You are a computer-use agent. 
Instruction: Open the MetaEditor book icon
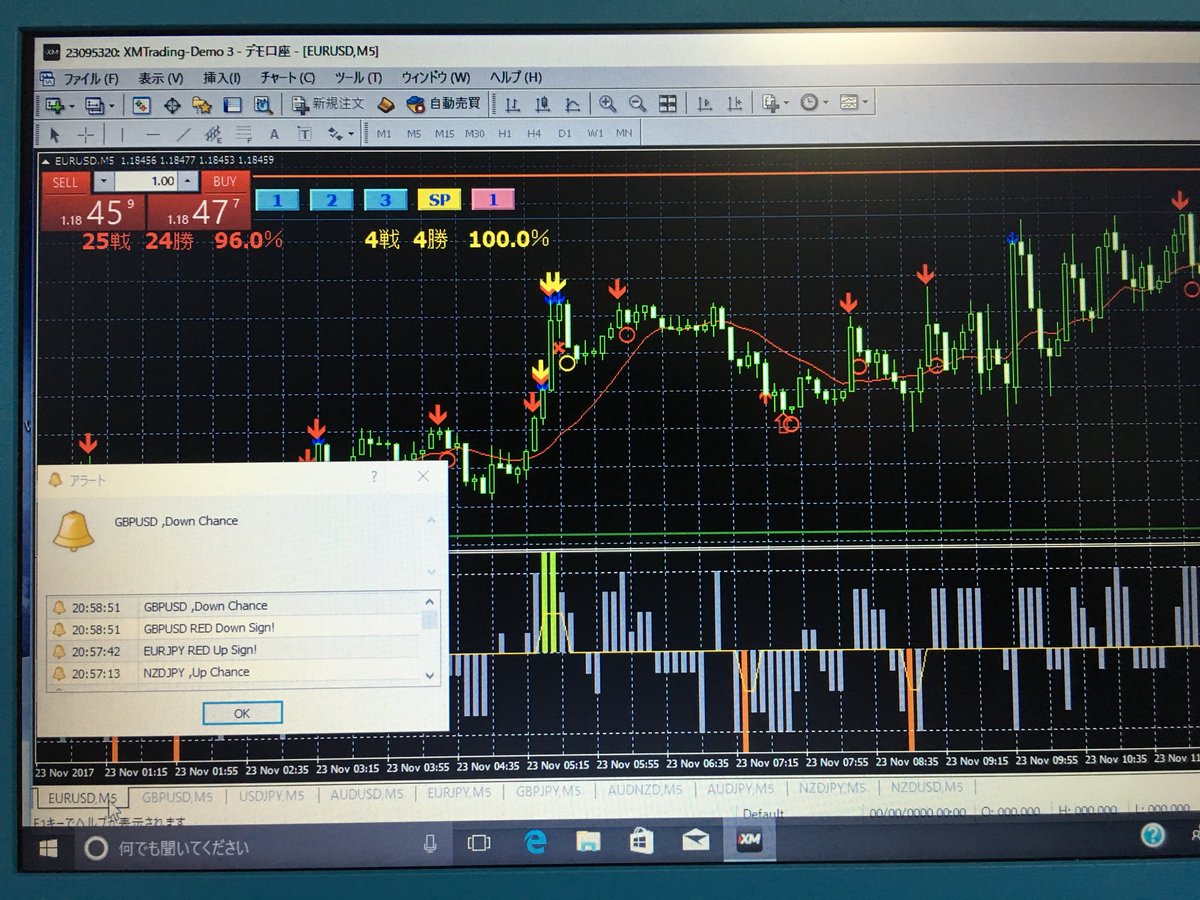tap(387, 104)
